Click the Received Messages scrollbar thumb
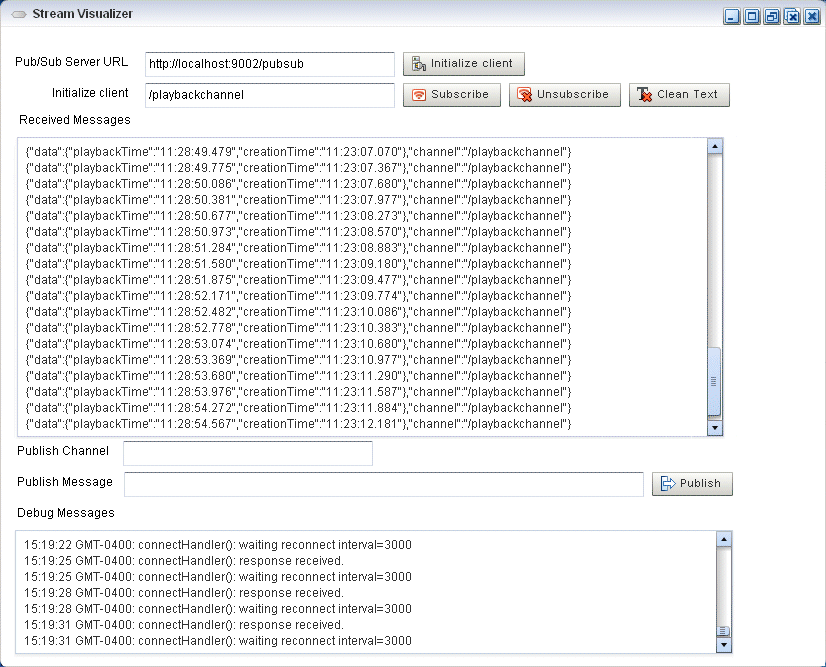The image size is (826, 667). click(714, 381)
